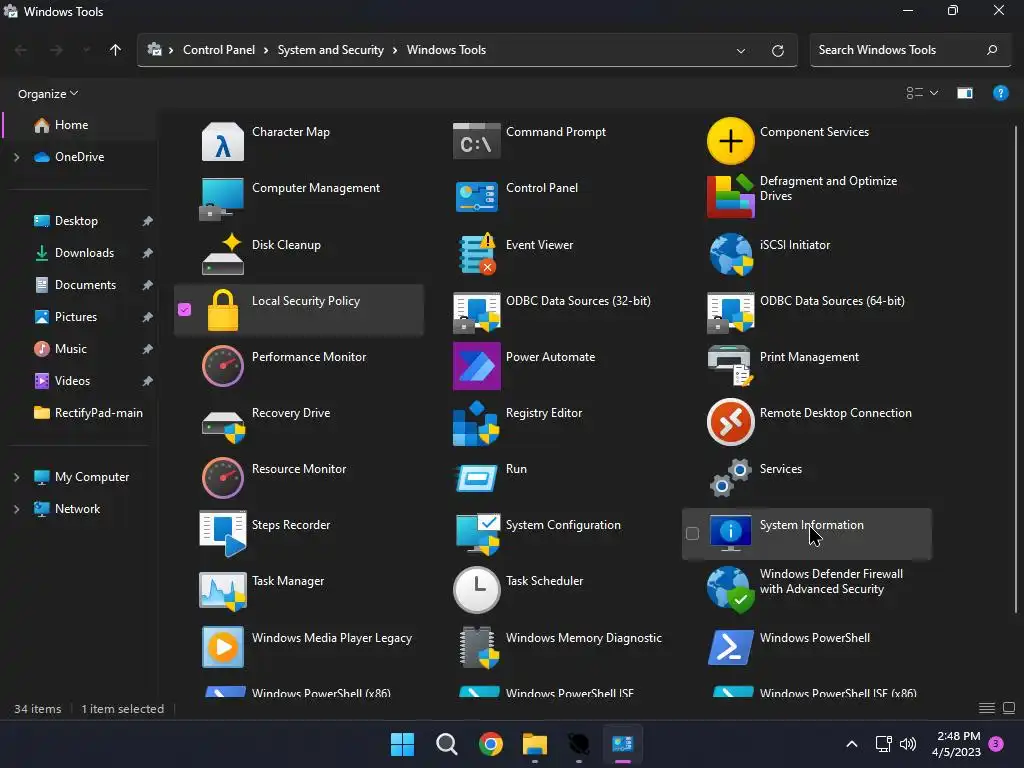This screenshot has width=1024, height=768.
Task: Switch to details view in status bar
Action: (x=987, y=709)
